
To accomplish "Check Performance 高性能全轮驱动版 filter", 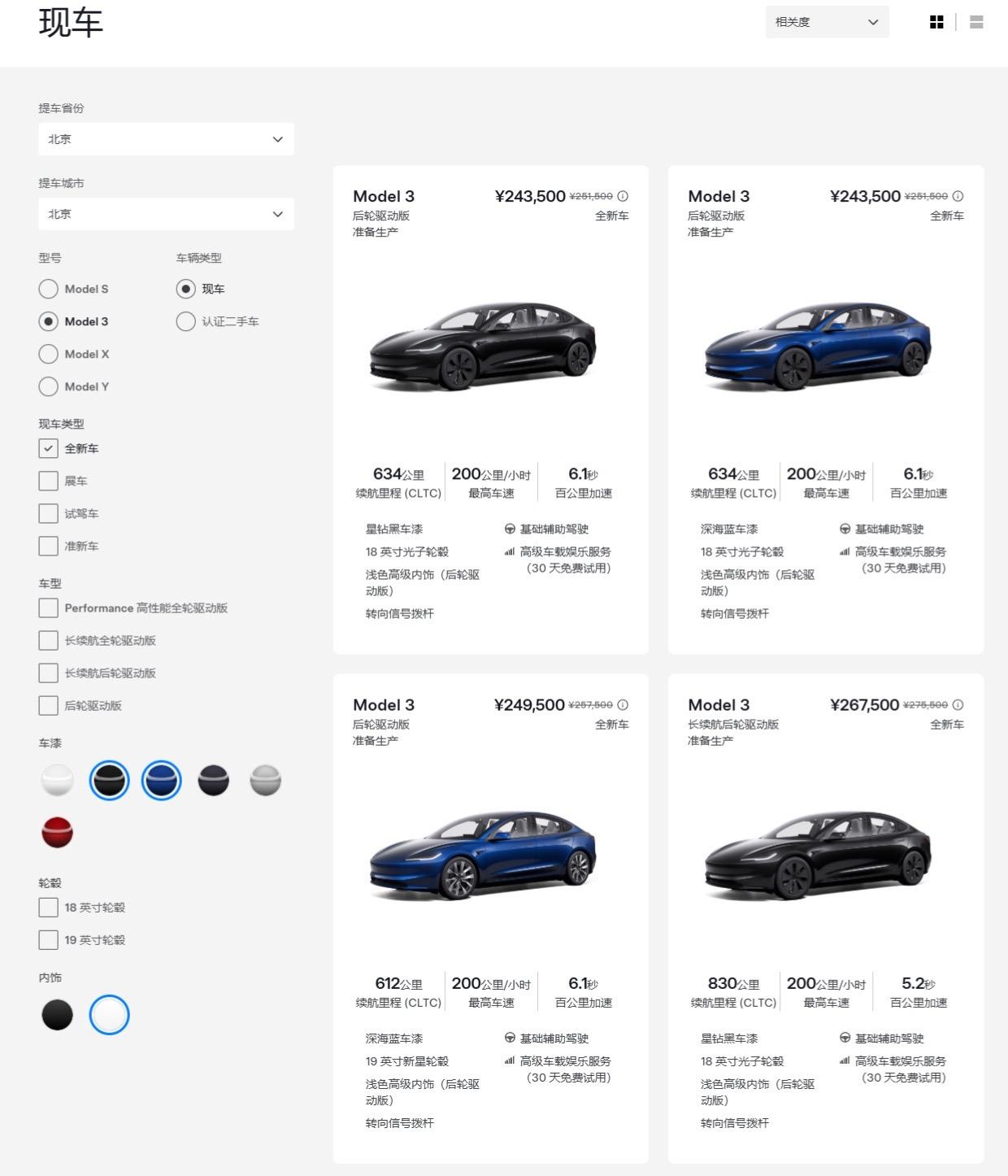I will click(48, 608).
